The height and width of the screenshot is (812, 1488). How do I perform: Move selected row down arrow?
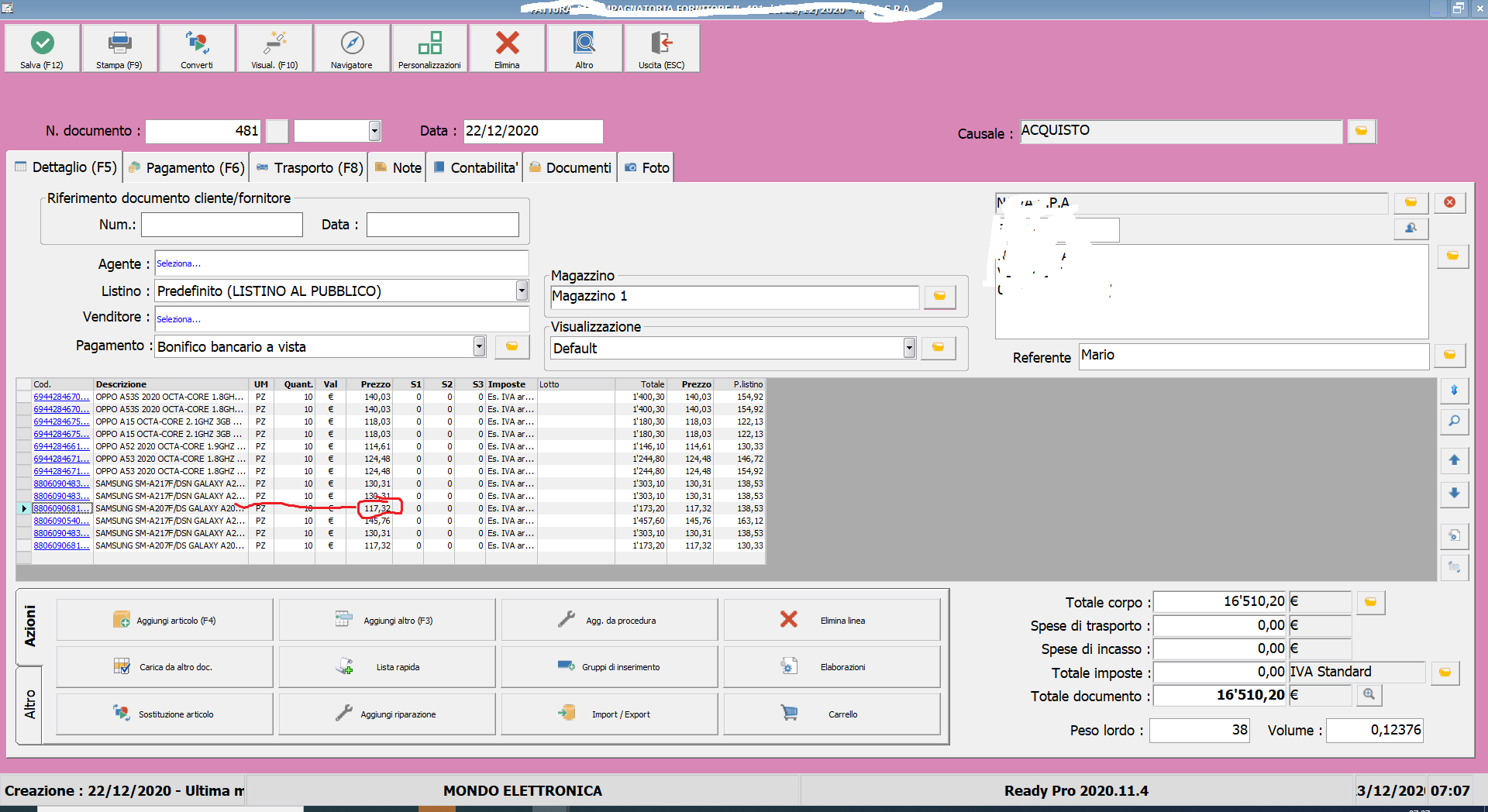click(1455, 494)
